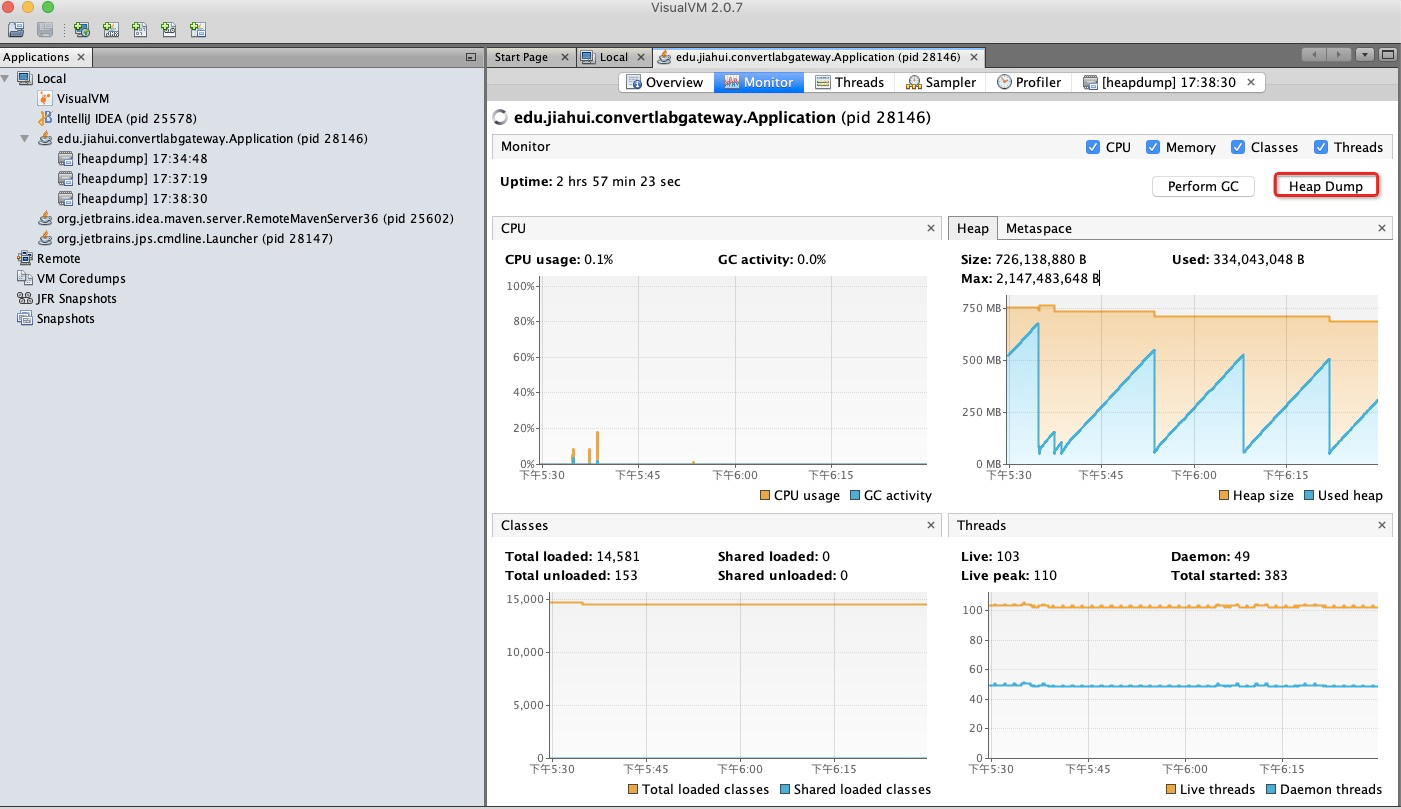1401x809 pixels.
Task: Toggle the CPU checkbox
Action: (x=1093, y=147)
